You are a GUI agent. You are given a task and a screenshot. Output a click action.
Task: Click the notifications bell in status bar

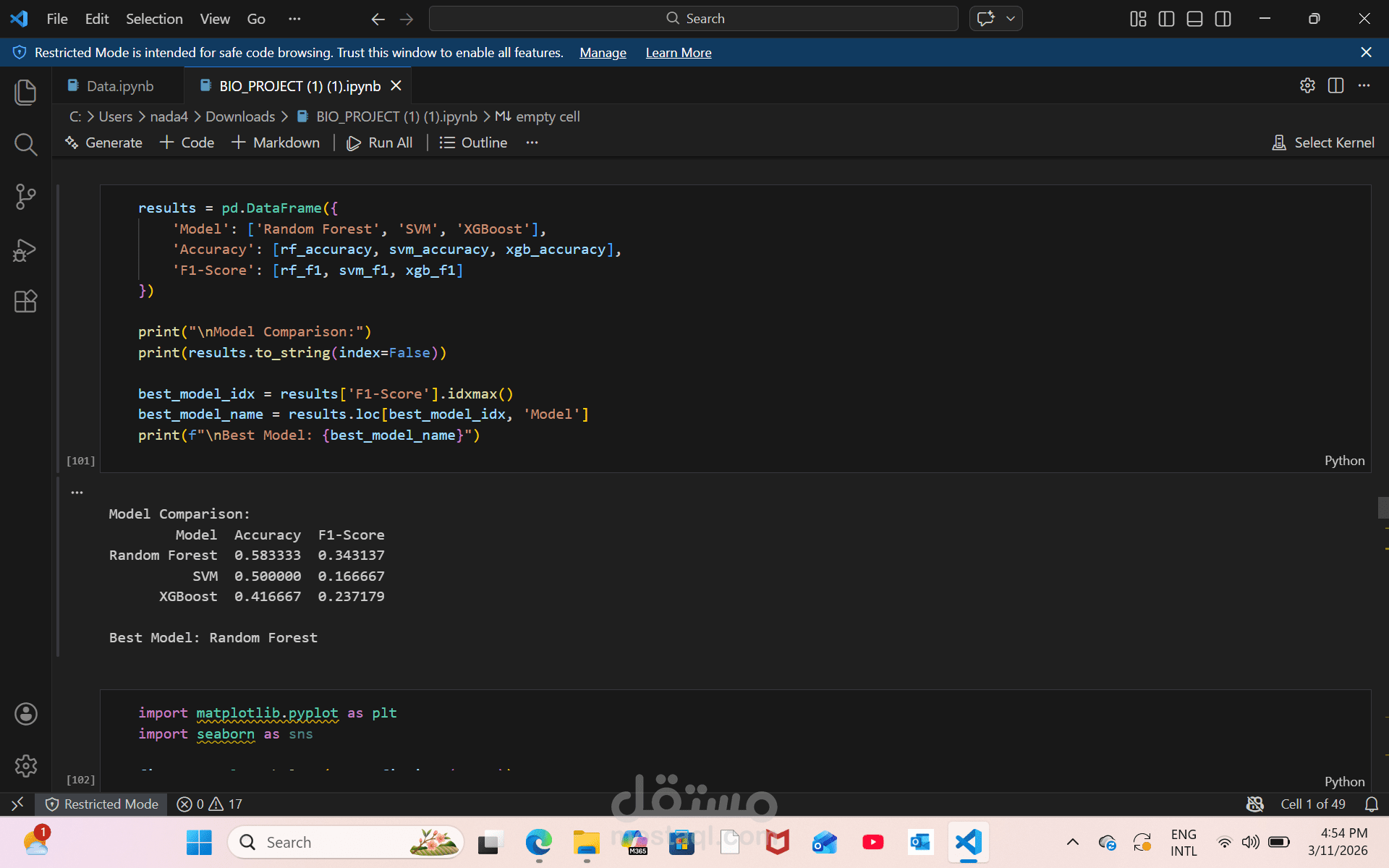click(1371, 804)
